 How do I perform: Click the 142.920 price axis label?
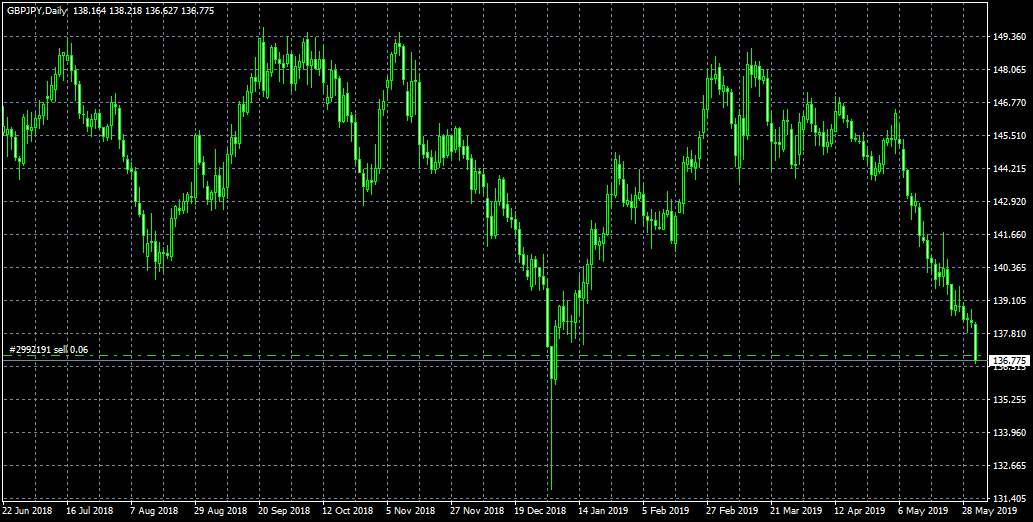click(x=1010, y=202)
